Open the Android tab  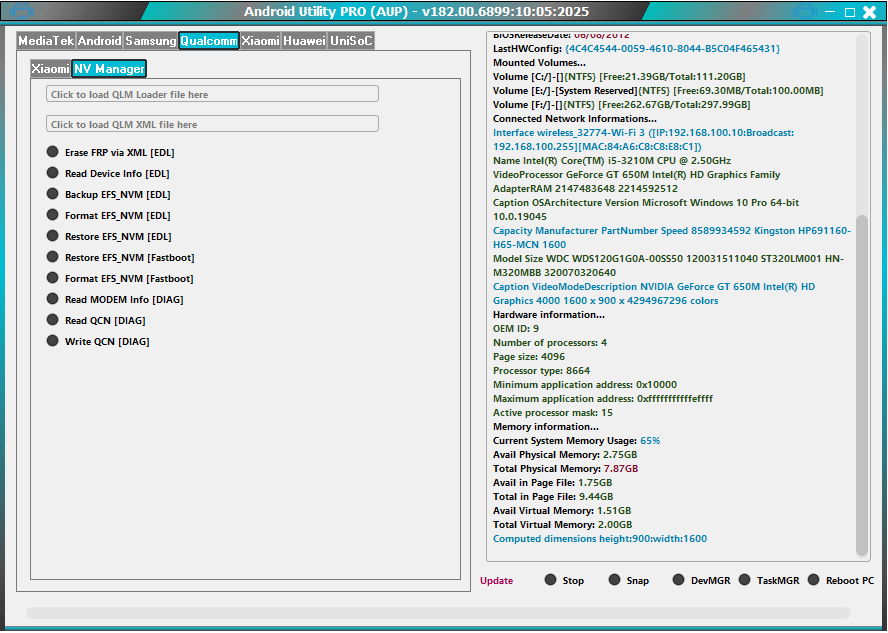tap(100, 41)
